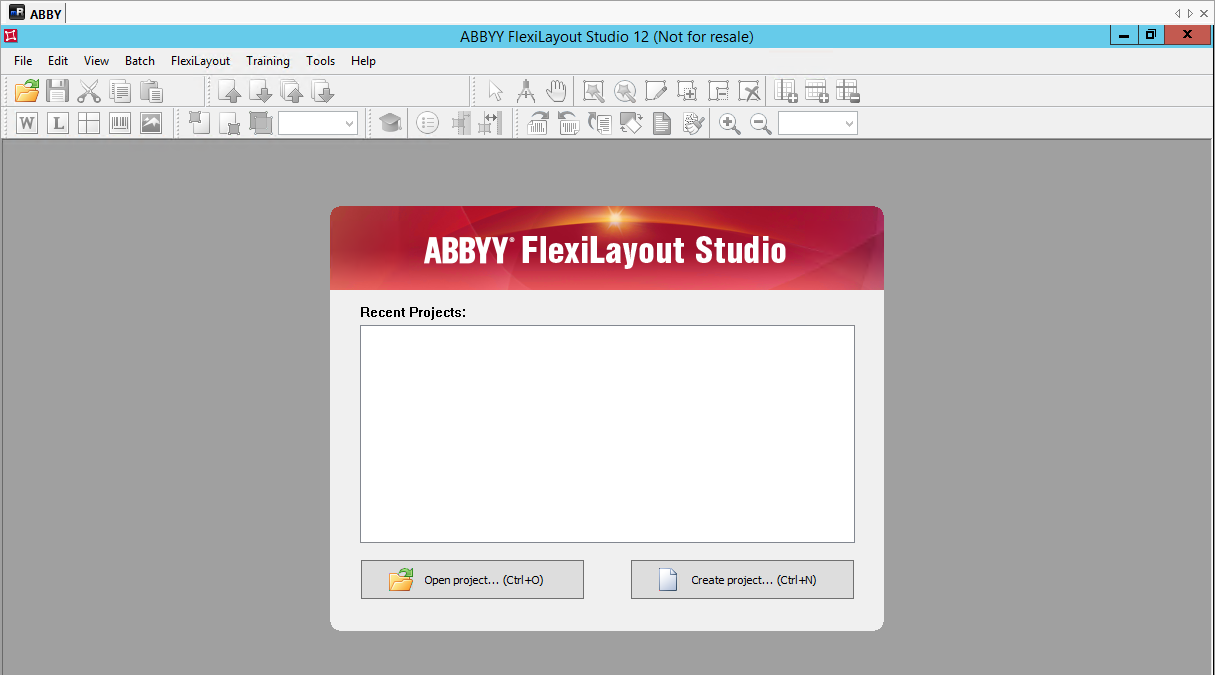Click the Save floppy disk icon
The width and height of the screenshot is (1215, 675).
tap(58, 92)
